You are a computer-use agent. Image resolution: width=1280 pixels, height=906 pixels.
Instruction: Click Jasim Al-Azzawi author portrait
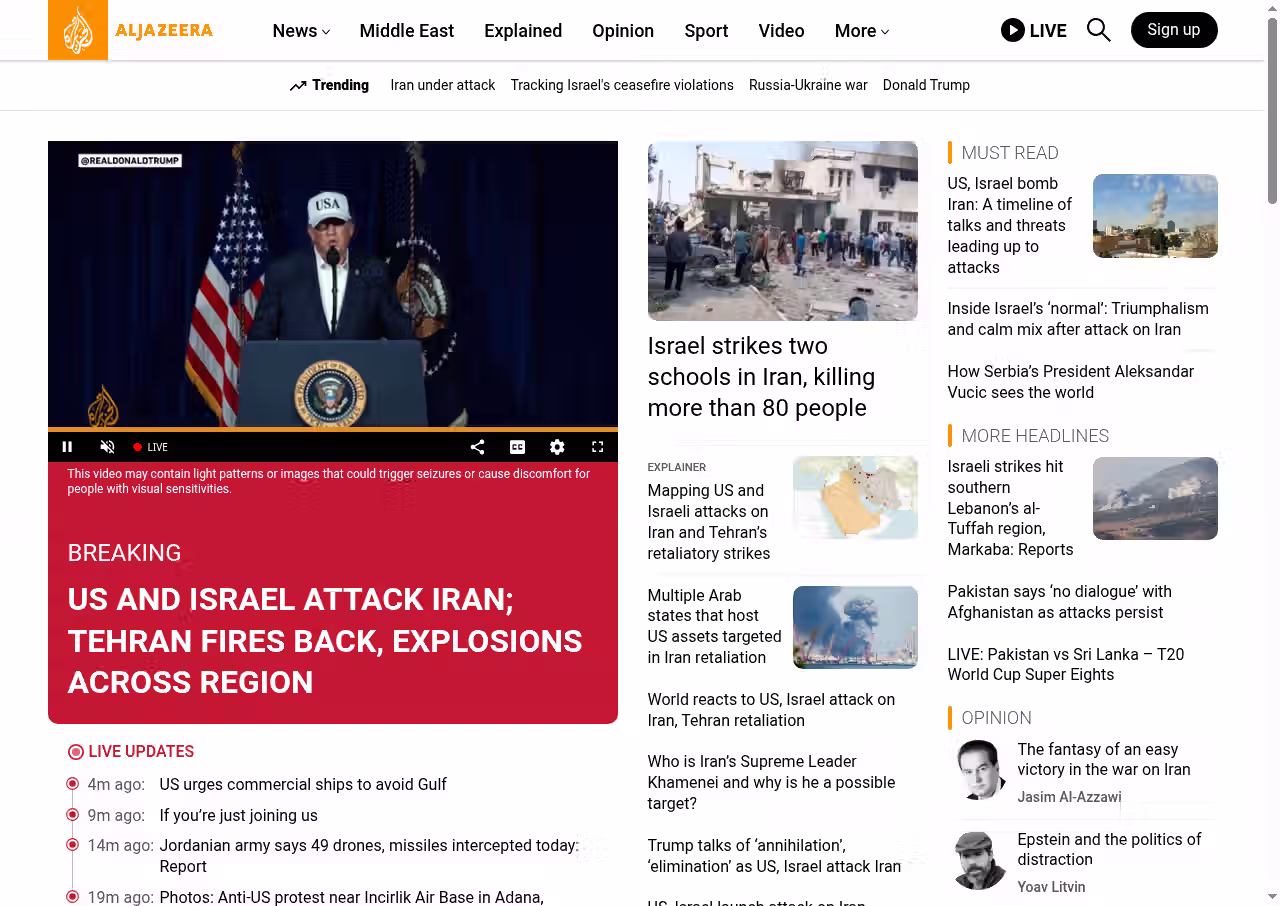coord(978,770)
